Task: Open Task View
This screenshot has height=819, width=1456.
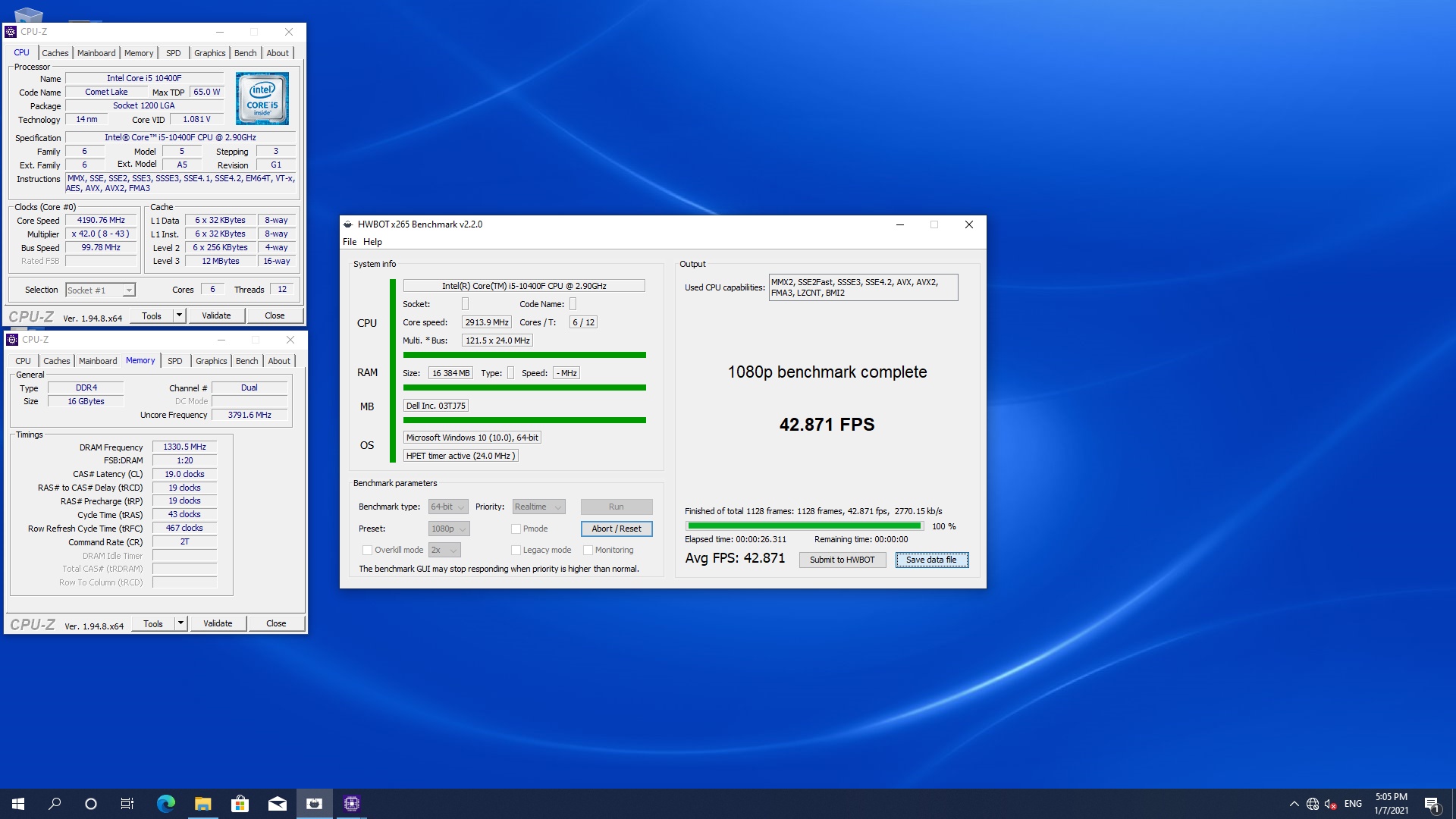Action: click(127, 804)
